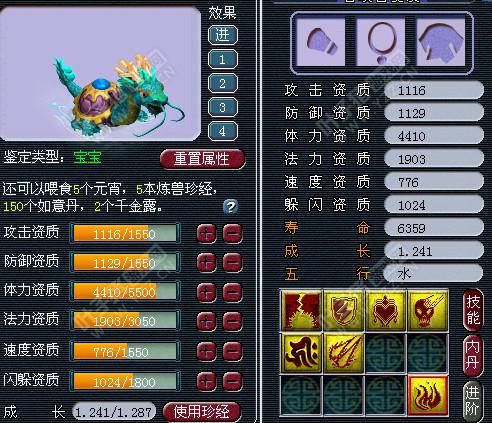Select the 进 effect button
Image resolution: width=492 pixels, height=423 pixels.
223,35
